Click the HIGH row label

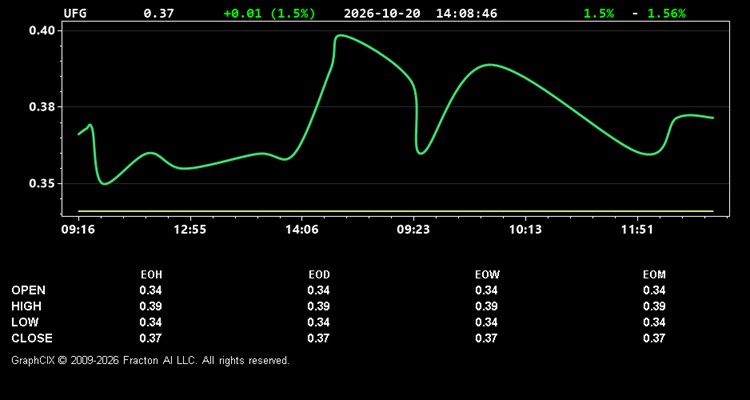click(26, 306)
